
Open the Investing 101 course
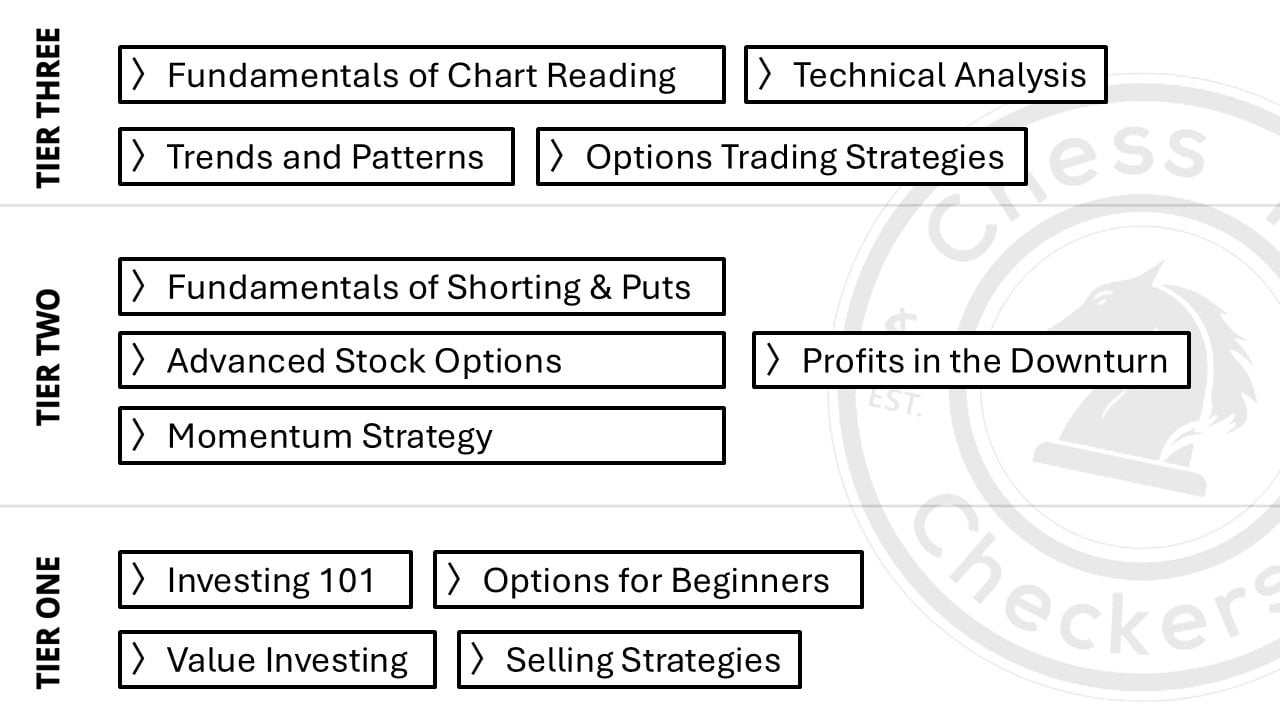[x=265, y=579]
